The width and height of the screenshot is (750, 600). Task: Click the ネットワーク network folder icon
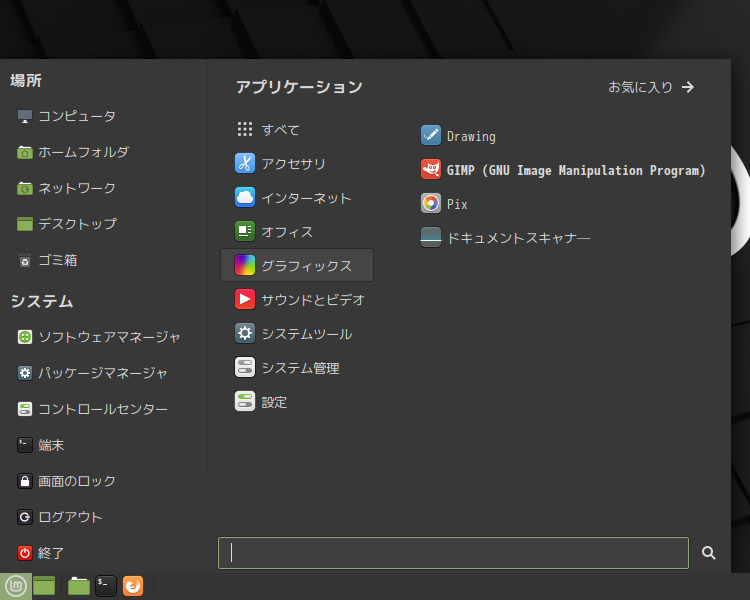pos(25,188)
